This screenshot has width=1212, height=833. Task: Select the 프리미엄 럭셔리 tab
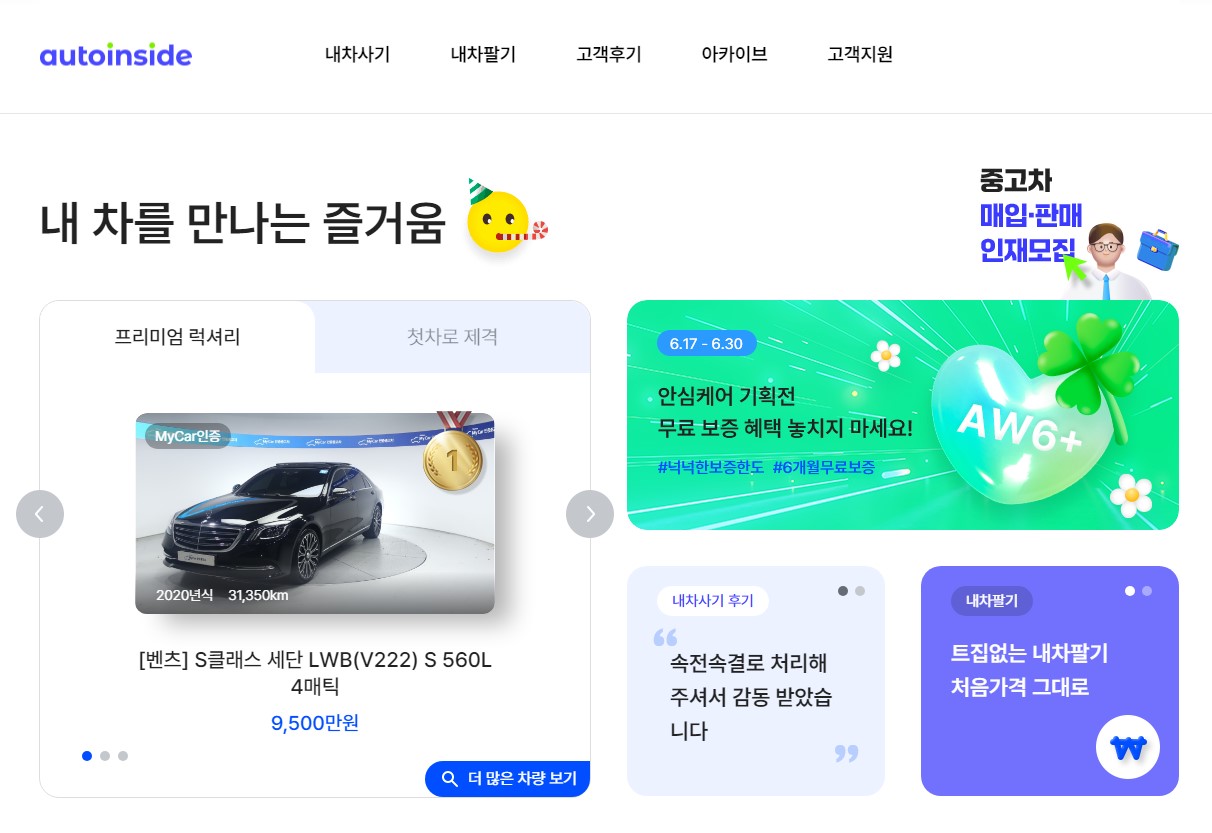(178, 337)
